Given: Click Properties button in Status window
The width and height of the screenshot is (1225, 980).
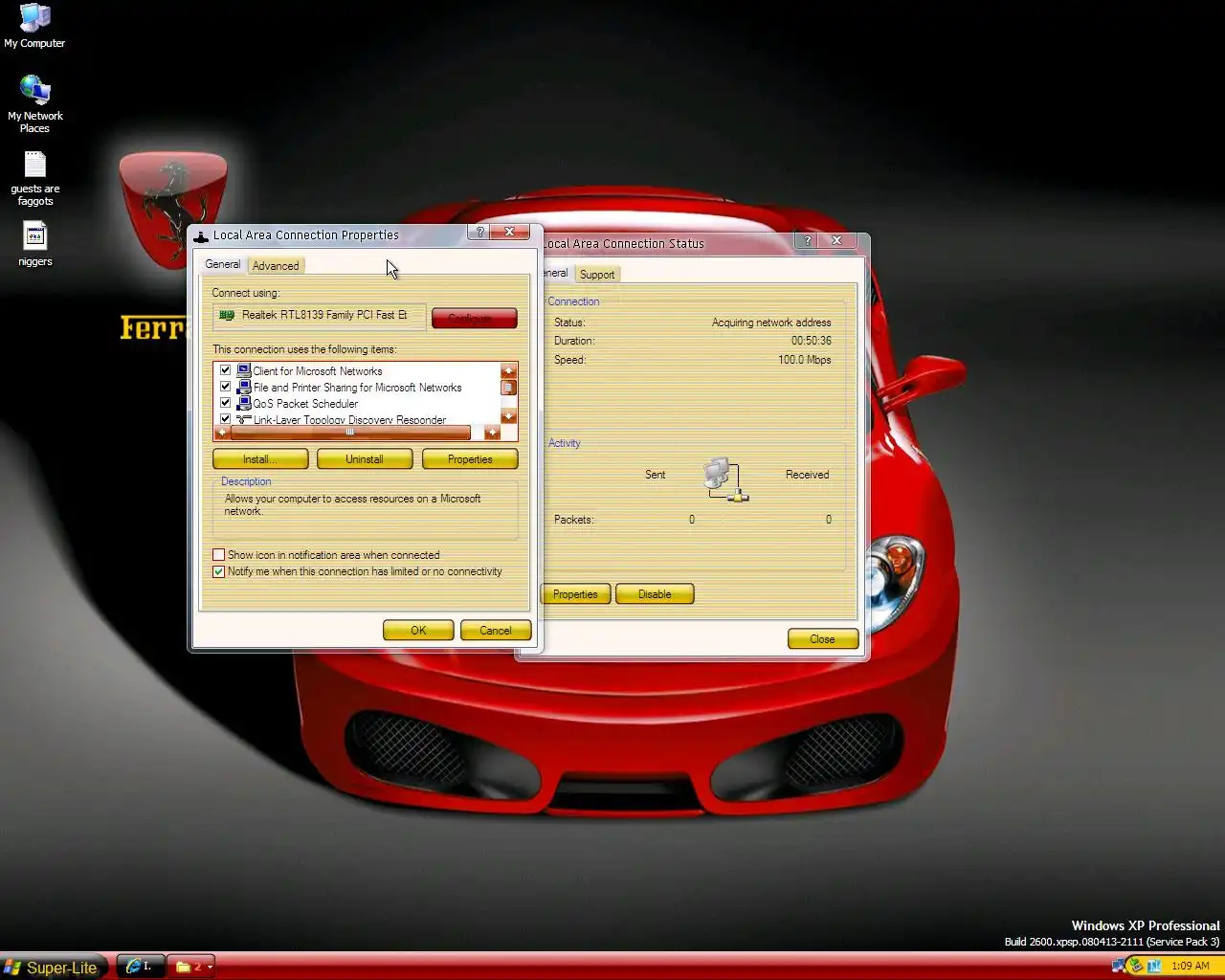Looking at the screenshot, I should click(576, 594).
